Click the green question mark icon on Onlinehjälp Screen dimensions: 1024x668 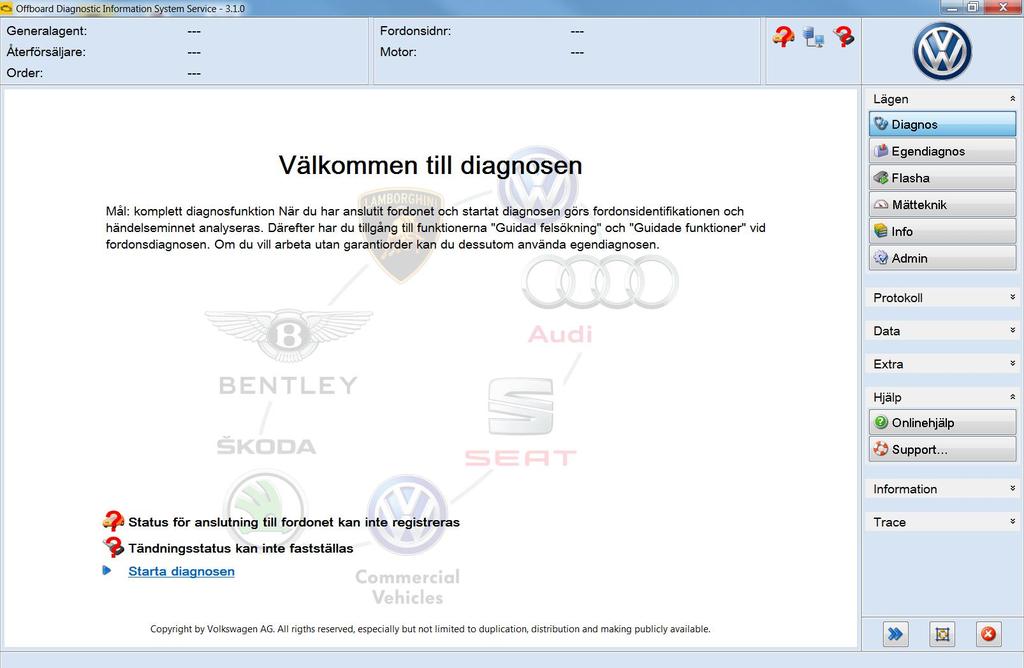pyautogui.click(x=881, y=422)
